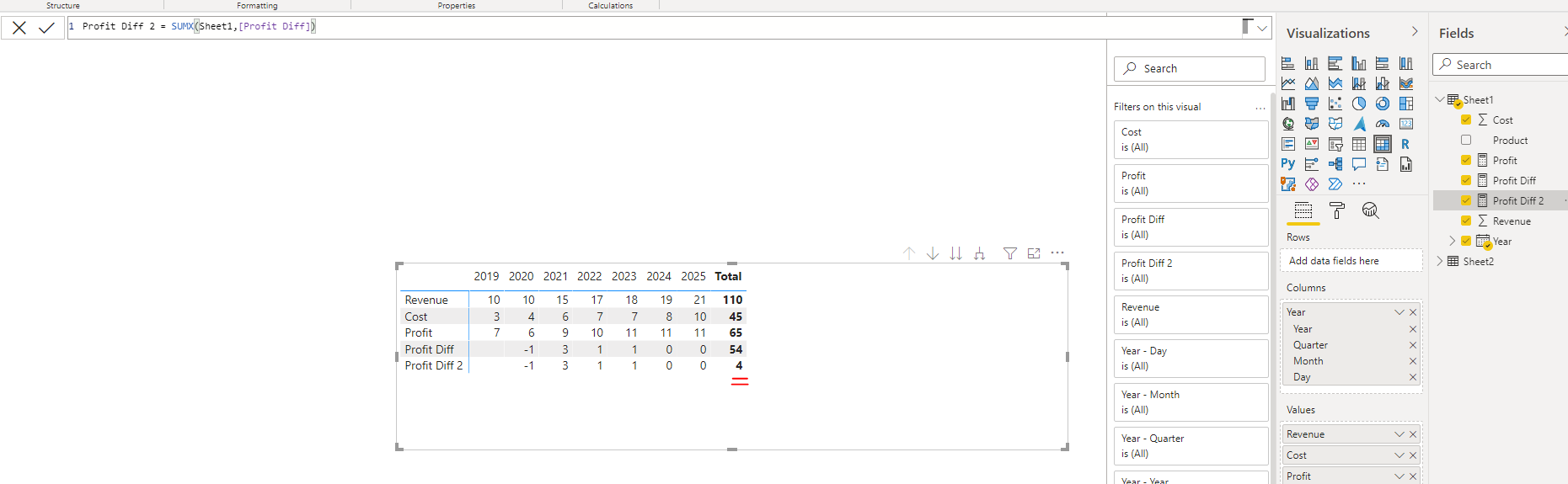Collapse the Sheet1 table

1439,99
